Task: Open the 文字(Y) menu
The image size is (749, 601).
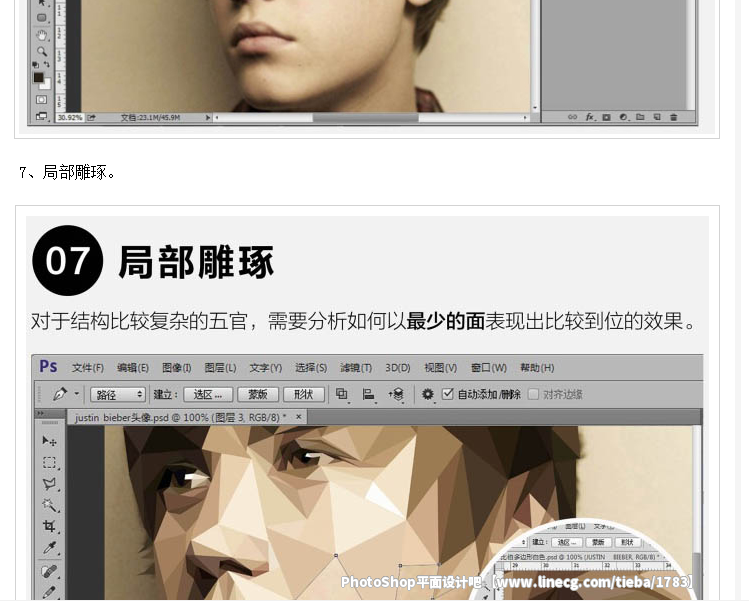Action: pos(266,368)
